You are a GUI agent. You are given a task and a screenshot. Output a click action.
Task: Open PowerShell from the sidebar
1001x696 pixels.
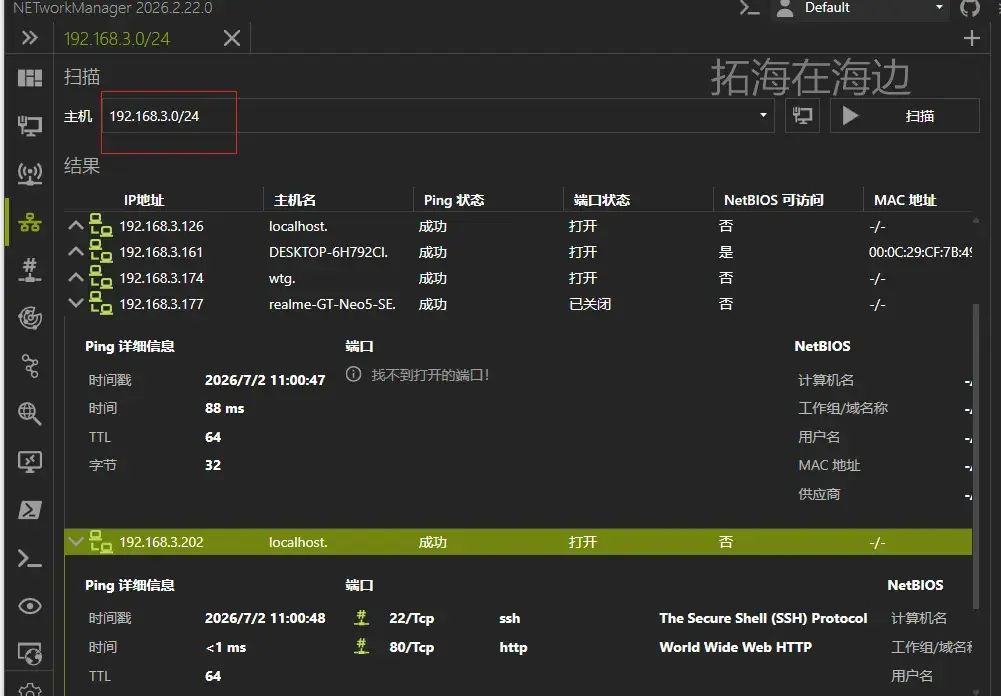tap(29, 510)
